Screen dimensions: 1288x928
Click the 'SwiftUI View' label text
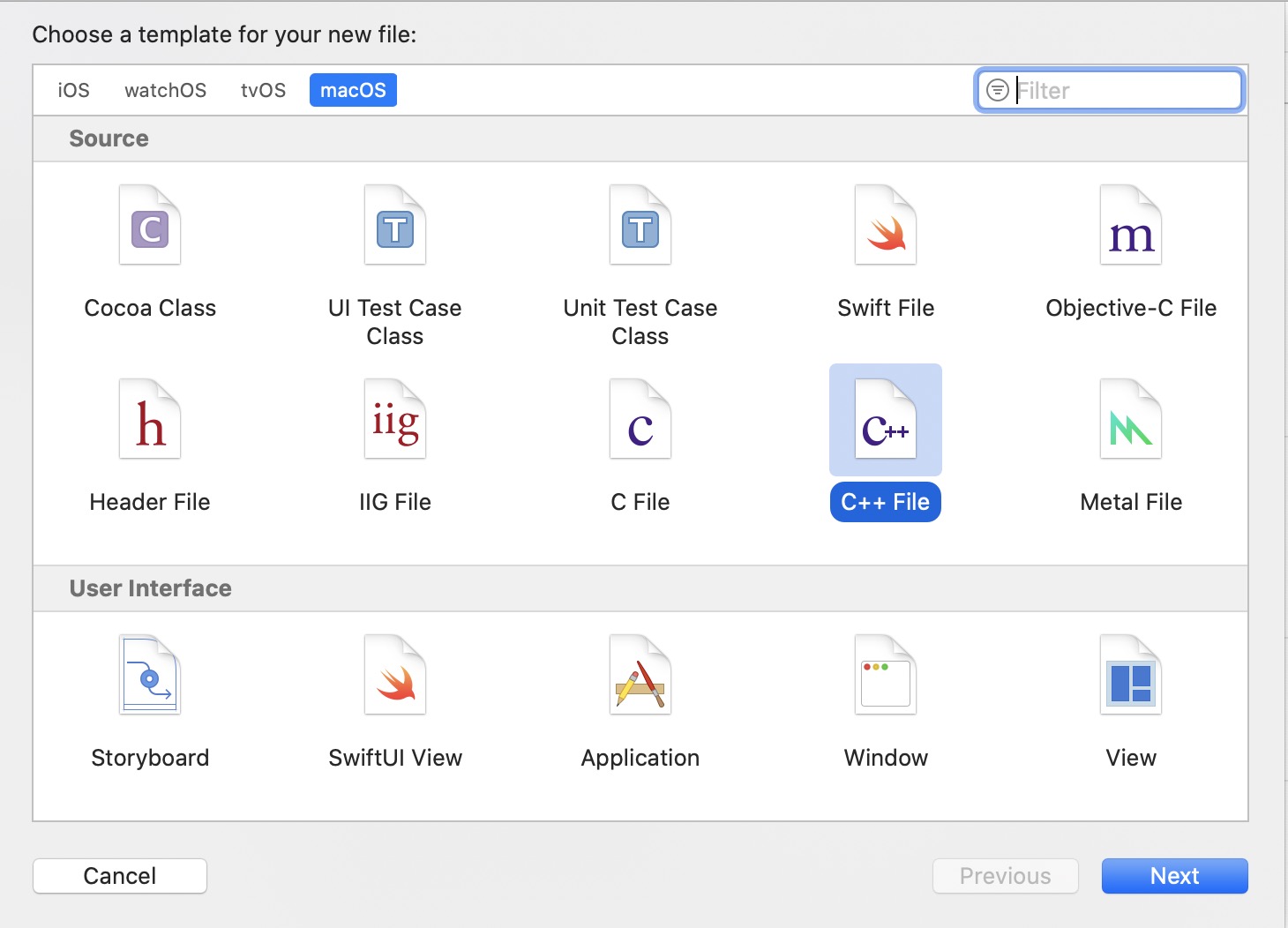coord(395,758)
